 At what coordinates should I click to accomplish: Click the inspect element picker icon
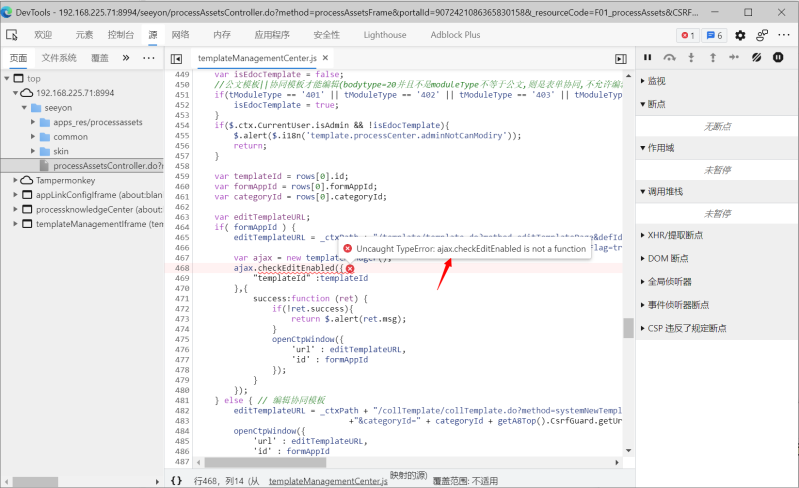coord(11,35)
